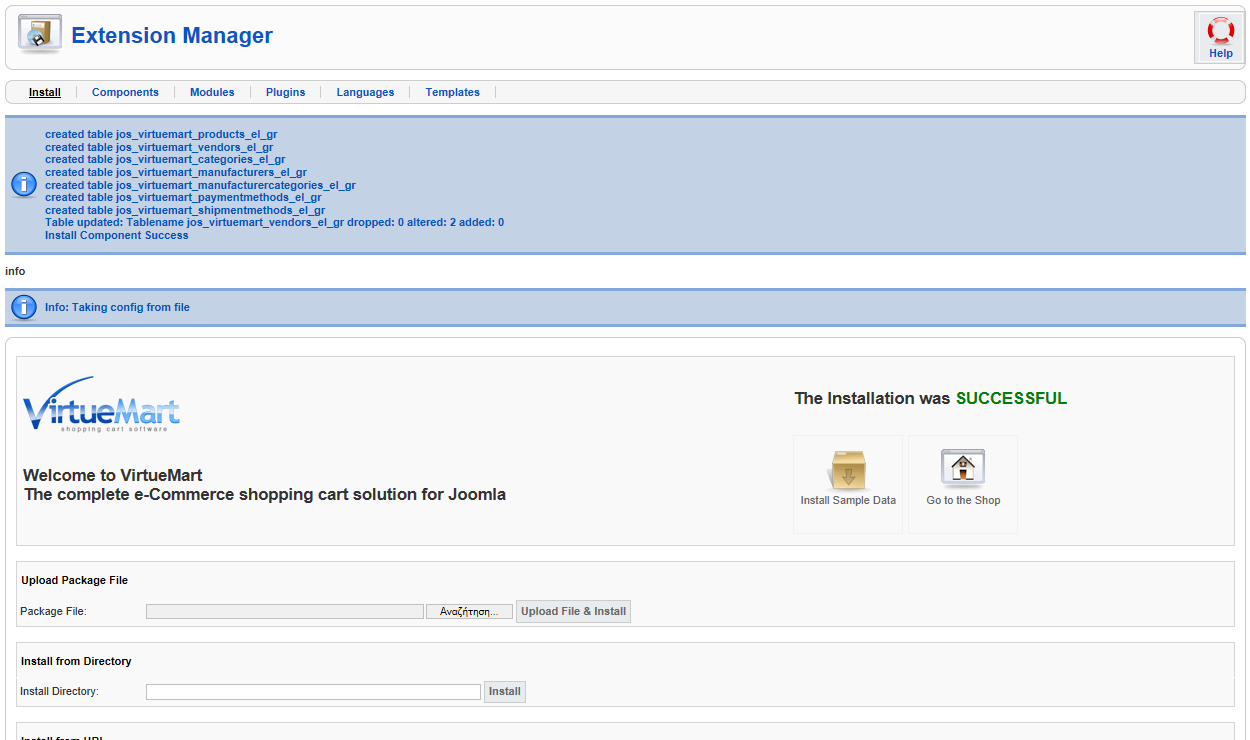The image size is (1250, 740).
Task: Click info icon beside 'Taking config from file'
Action: coord(24,307)
